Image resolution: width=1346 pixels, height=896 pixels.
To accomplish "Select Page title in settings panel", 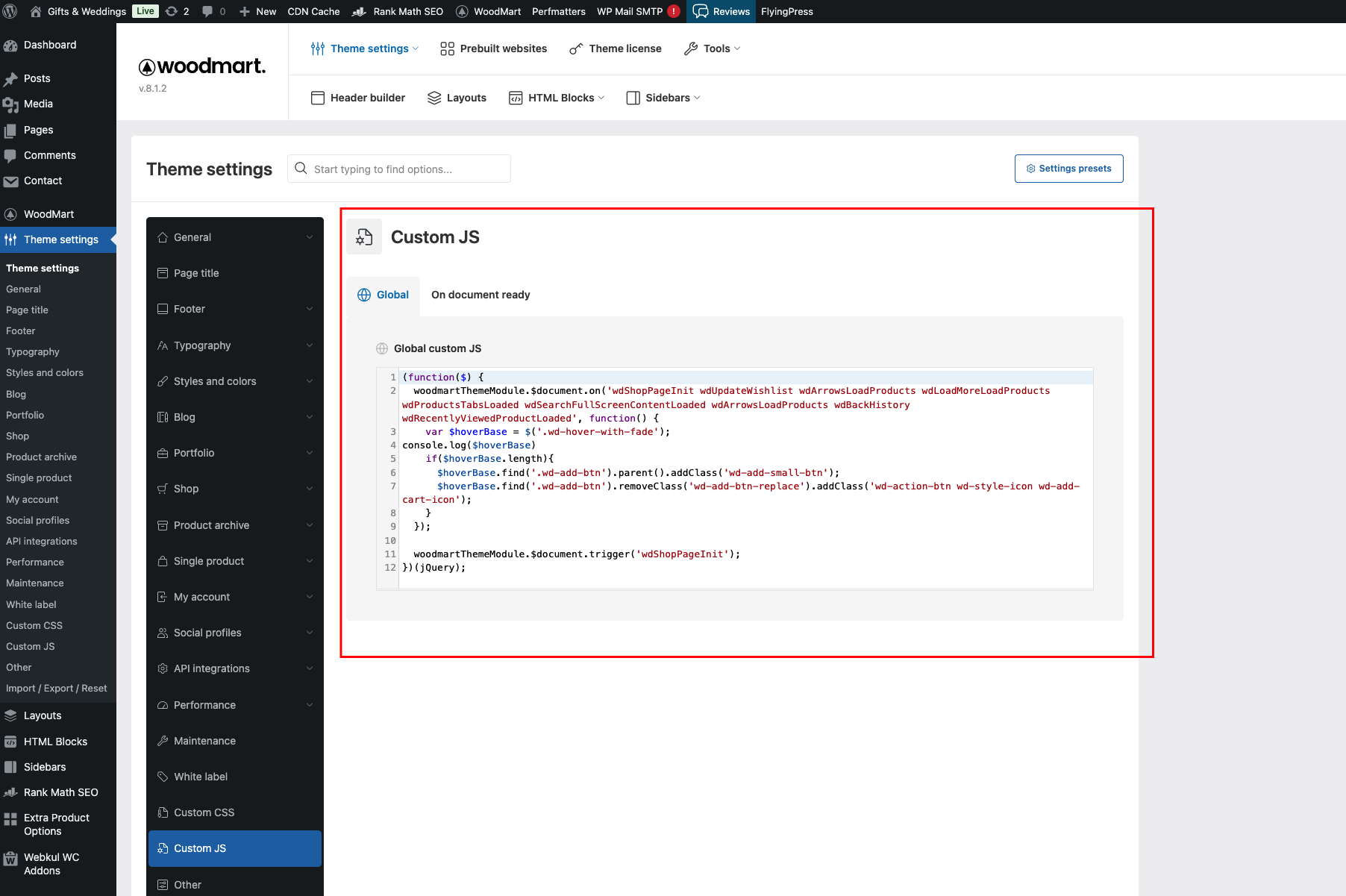I will (x=235, y=273).
